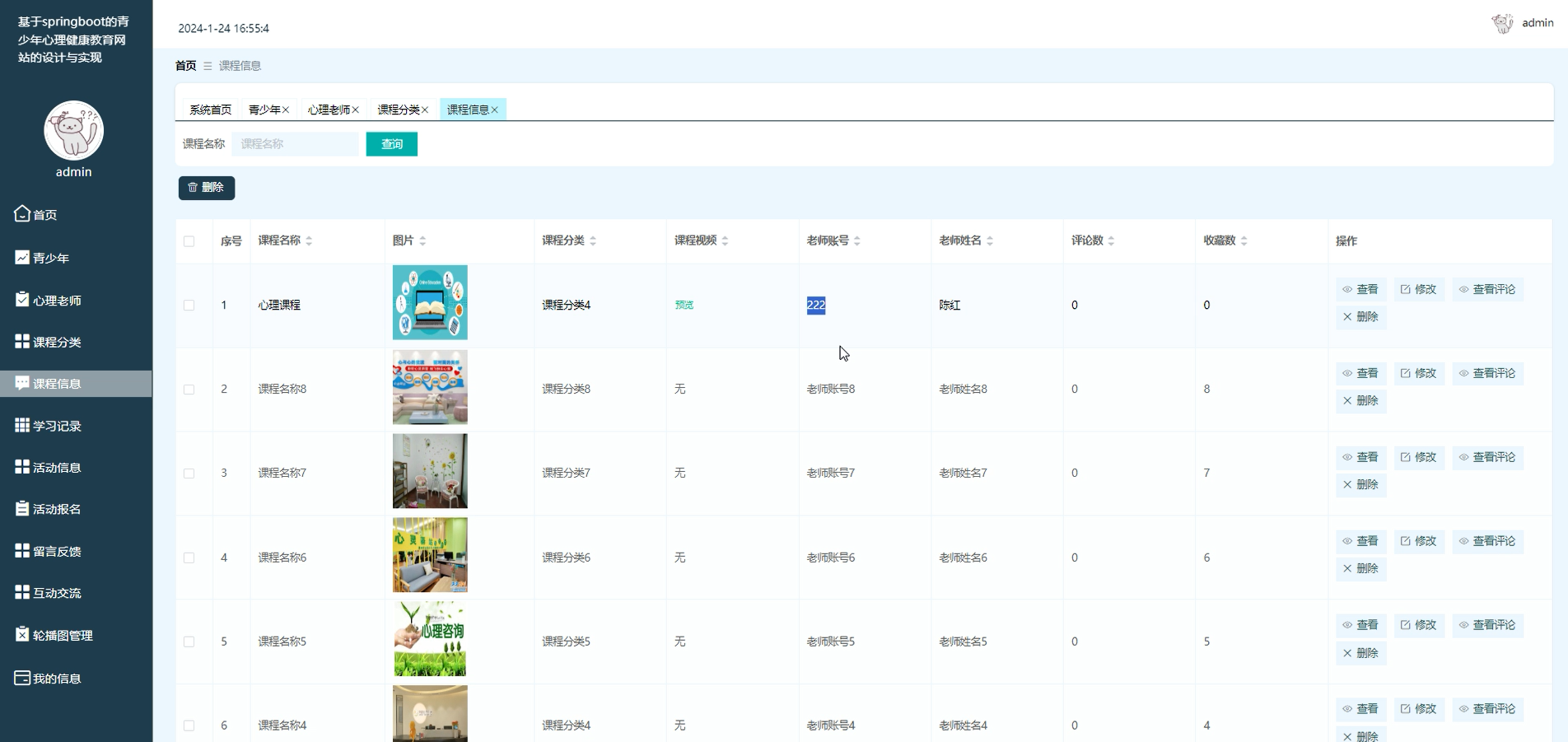
Task: Click the grid icon beside 活动信息
Action: pos(22,467)
